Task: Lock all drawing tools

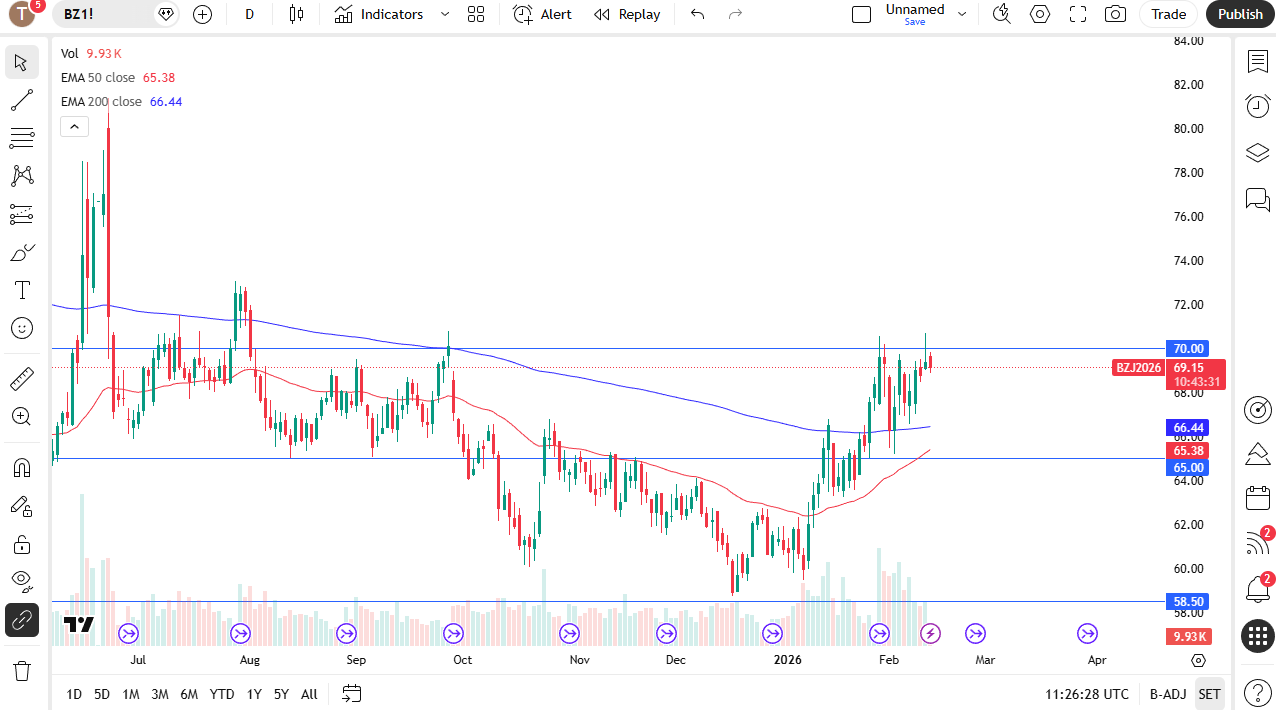Action: (x=21, y=544)
